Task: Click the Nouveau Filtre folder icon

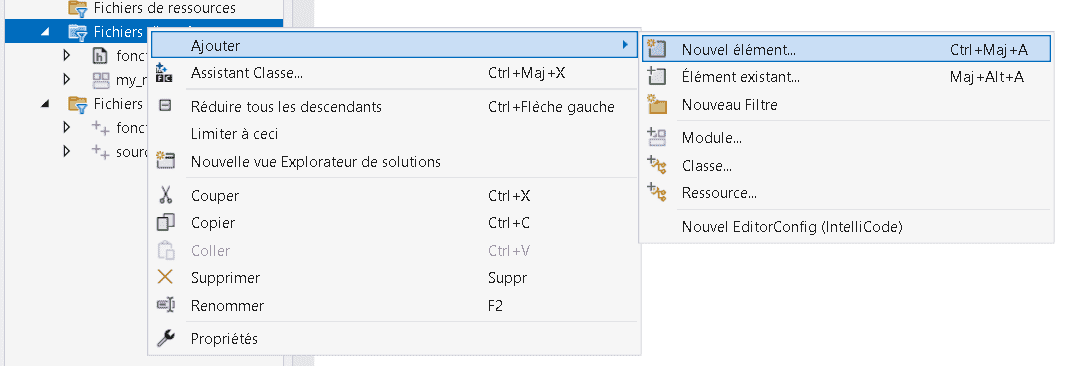Action: pos(656,104)
